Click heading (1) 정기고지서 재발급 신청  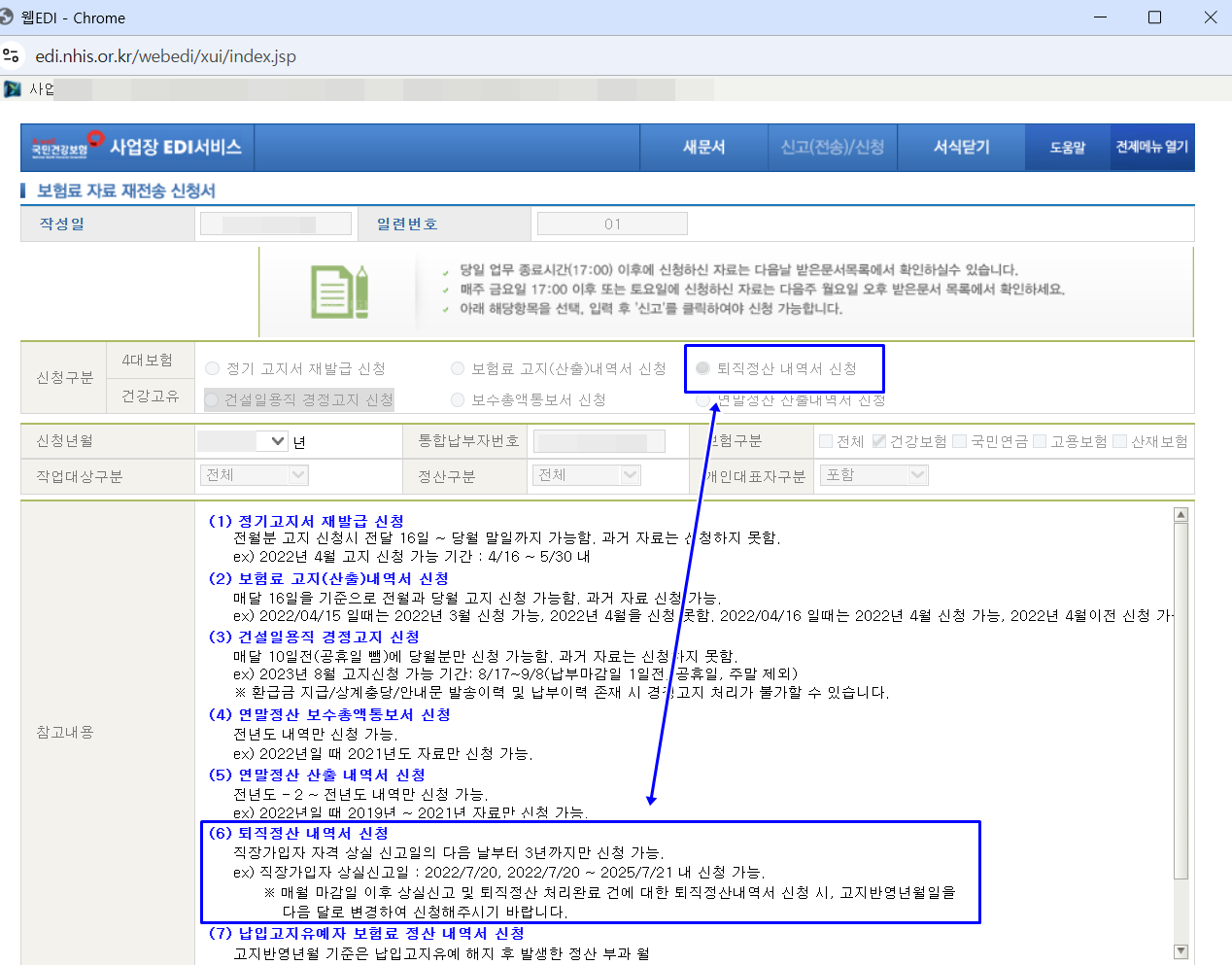click(306, 521)
